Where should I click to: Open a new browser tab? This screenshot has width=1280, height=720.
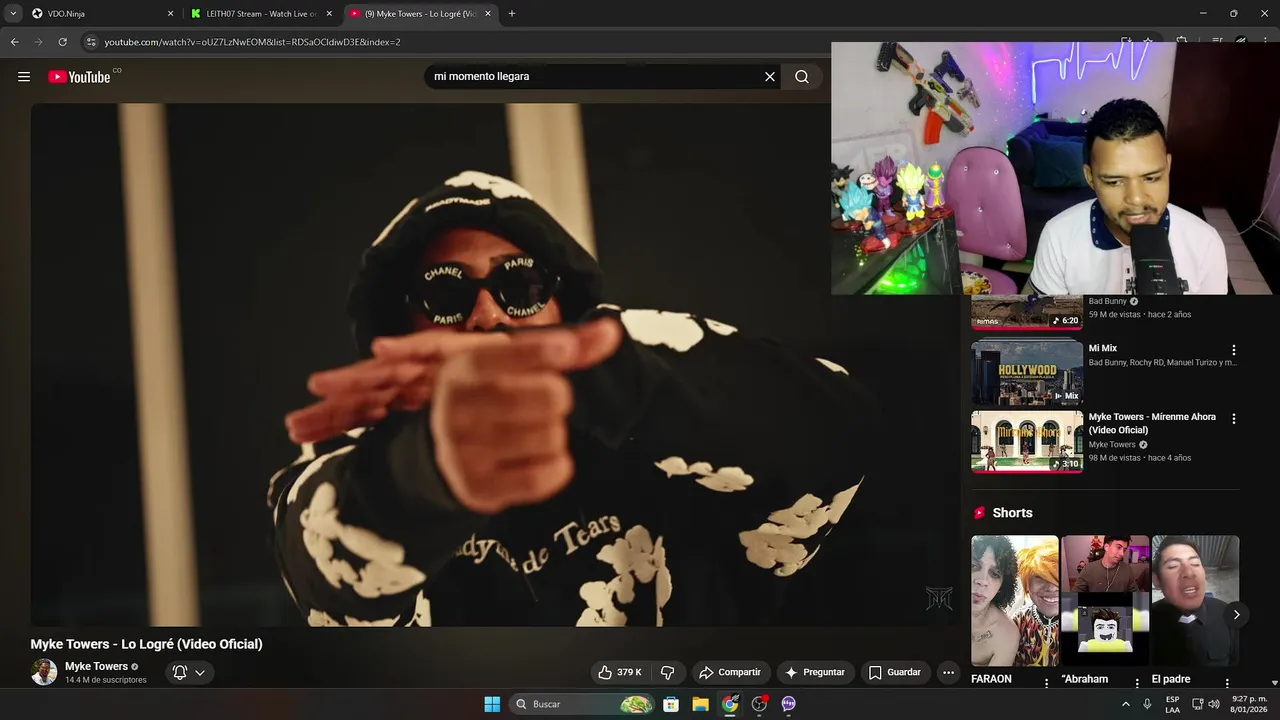tap(512, 14)
